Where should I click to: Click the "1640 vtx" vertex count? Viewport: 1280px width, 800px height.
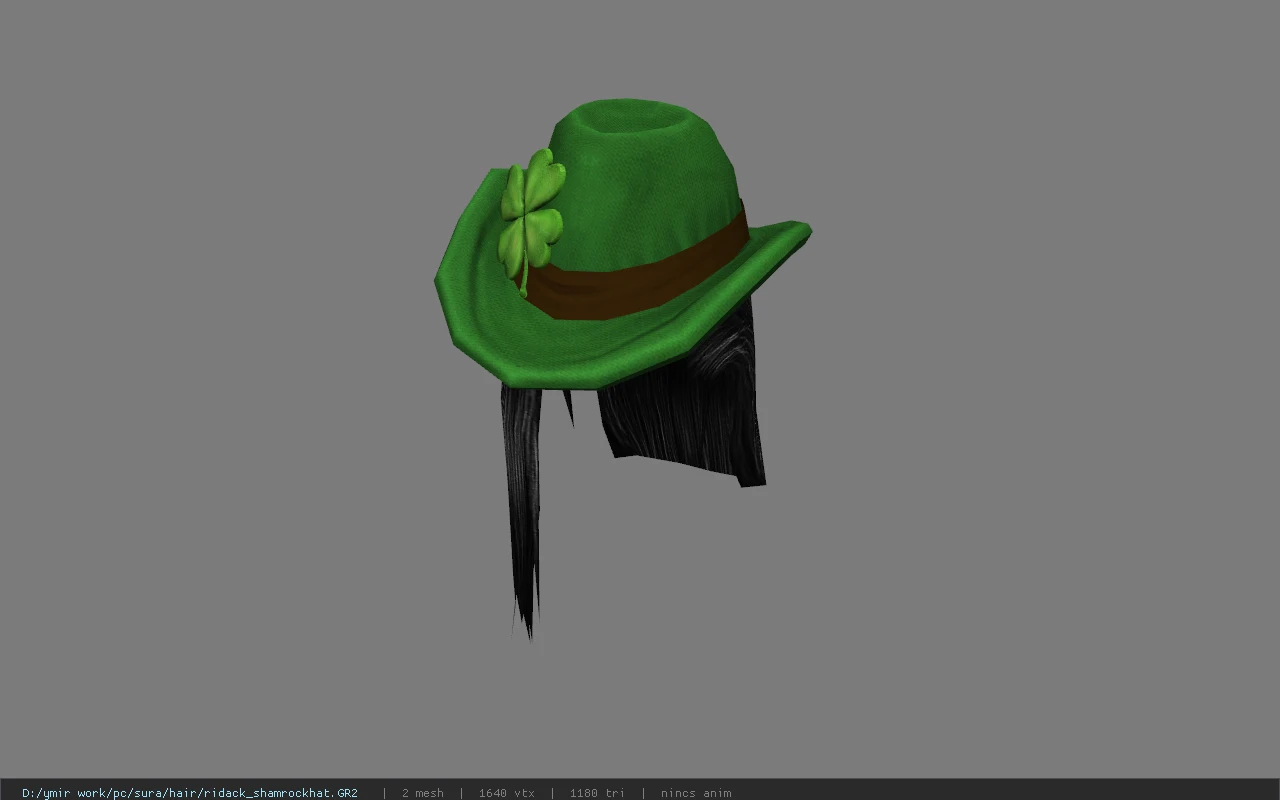[x=506, y=792]
